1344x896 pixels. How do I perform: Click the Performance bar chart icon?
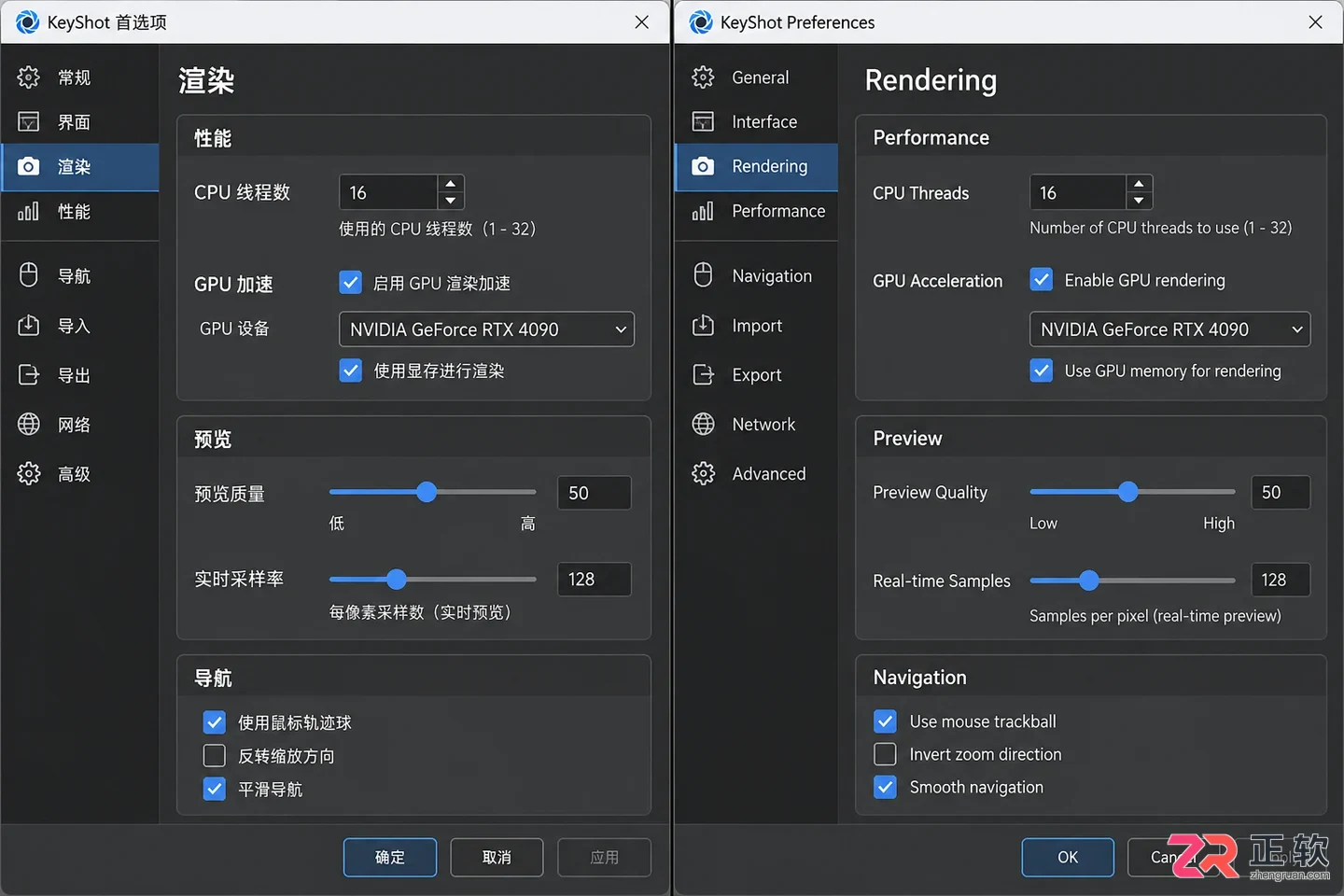click(x=704, y=211)
